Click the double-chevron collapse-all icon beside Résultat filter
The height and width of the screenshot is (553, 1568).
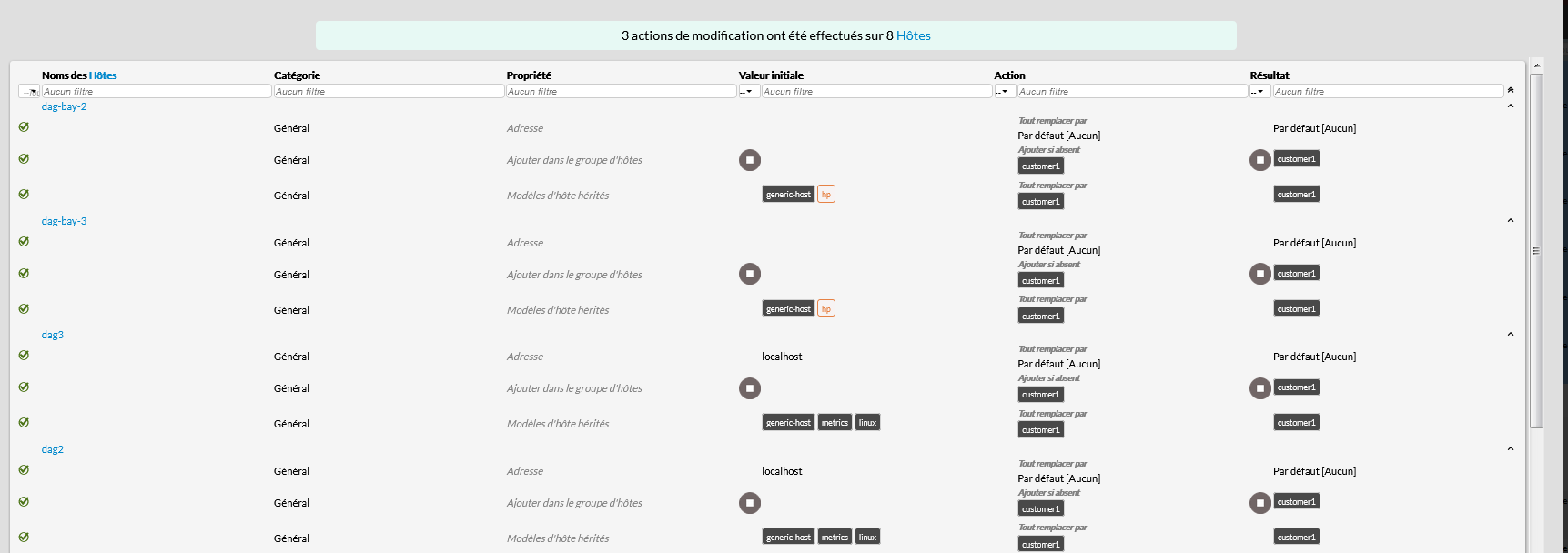pos(1511,90)
